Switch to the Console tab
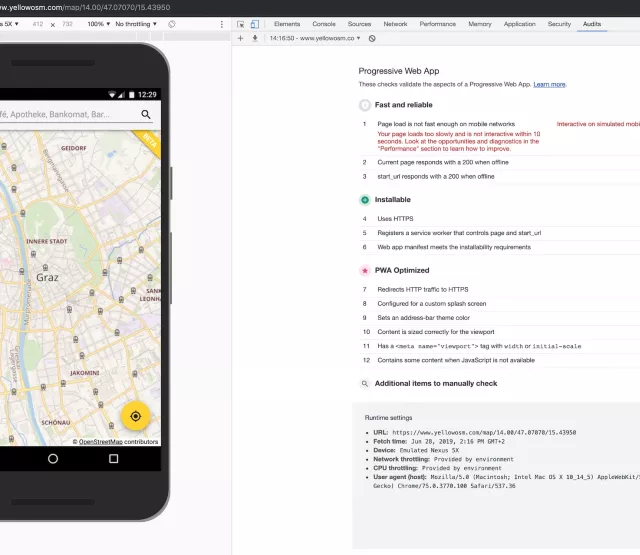 coord(324,23)
